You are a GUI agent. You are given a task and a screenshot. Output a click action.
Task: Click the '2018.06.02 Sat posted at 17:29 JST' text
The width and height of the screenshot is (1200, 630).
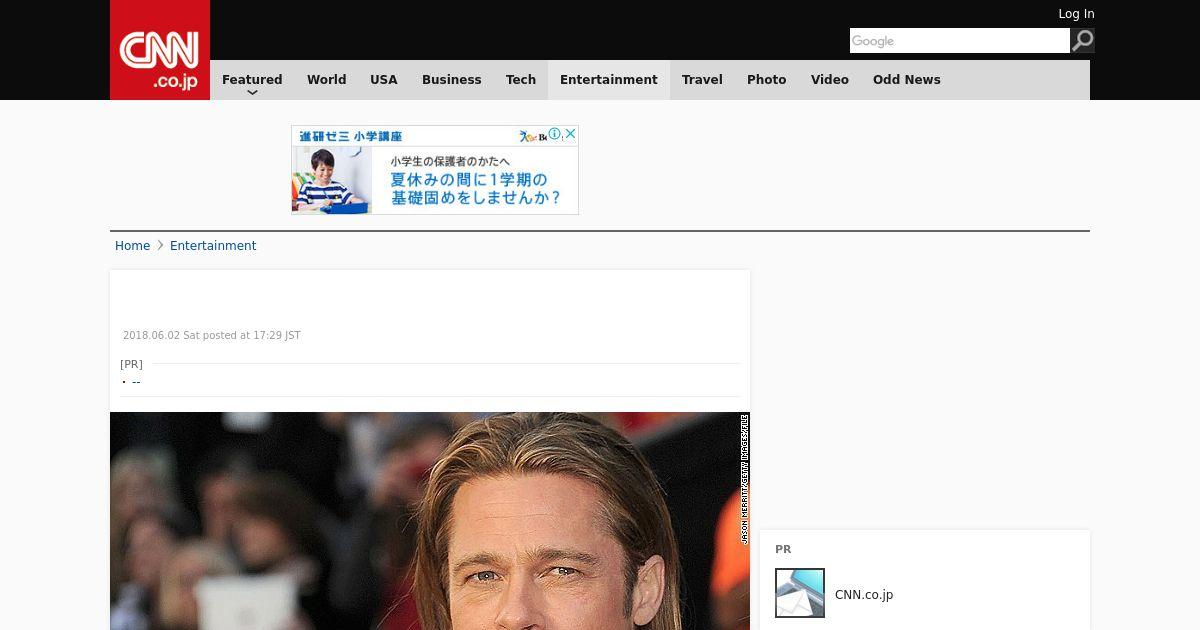[x=212, y=336]
